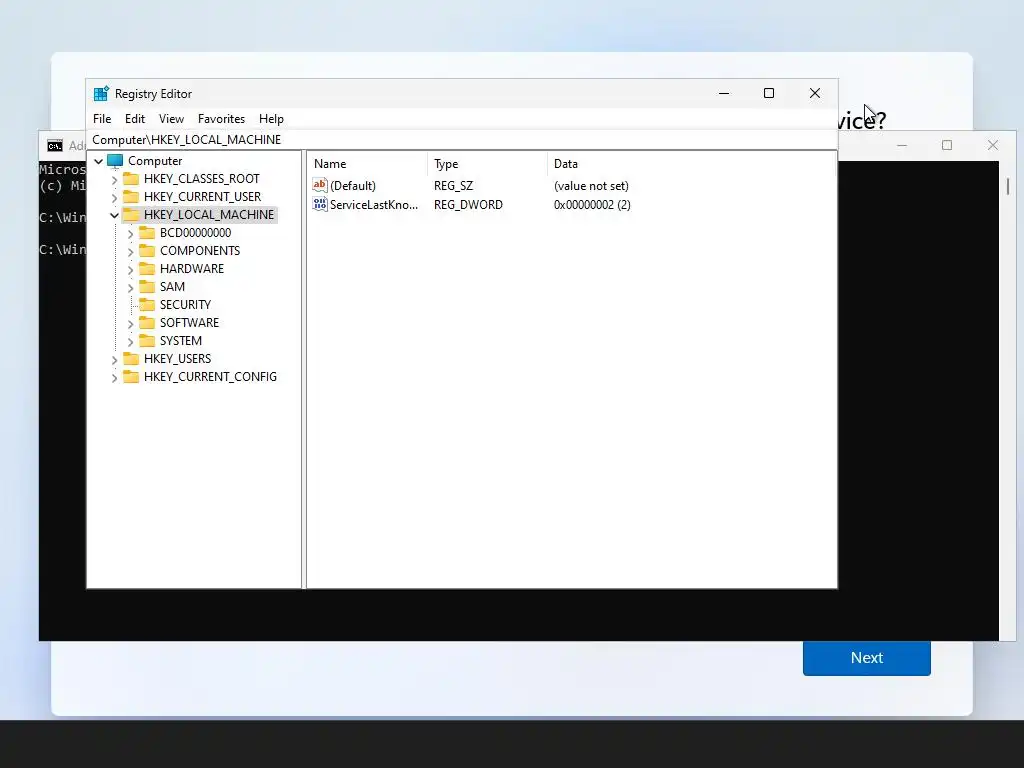1024x768 pixels.
Task: Expand the BCD00000000 subkey
Action: [131, 233]
